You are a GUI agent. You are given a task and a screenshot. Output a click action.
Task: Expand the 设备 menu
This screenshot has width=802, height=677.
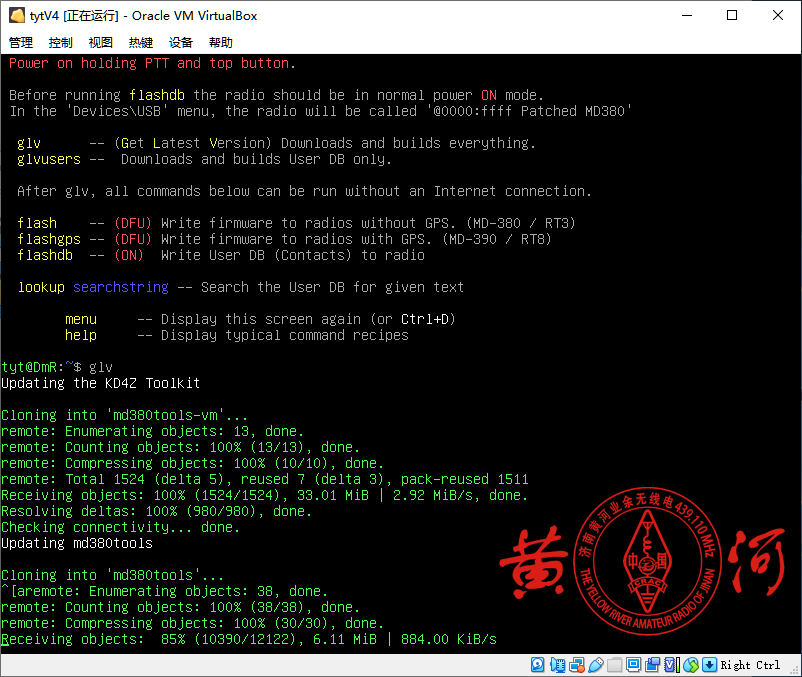181,43
